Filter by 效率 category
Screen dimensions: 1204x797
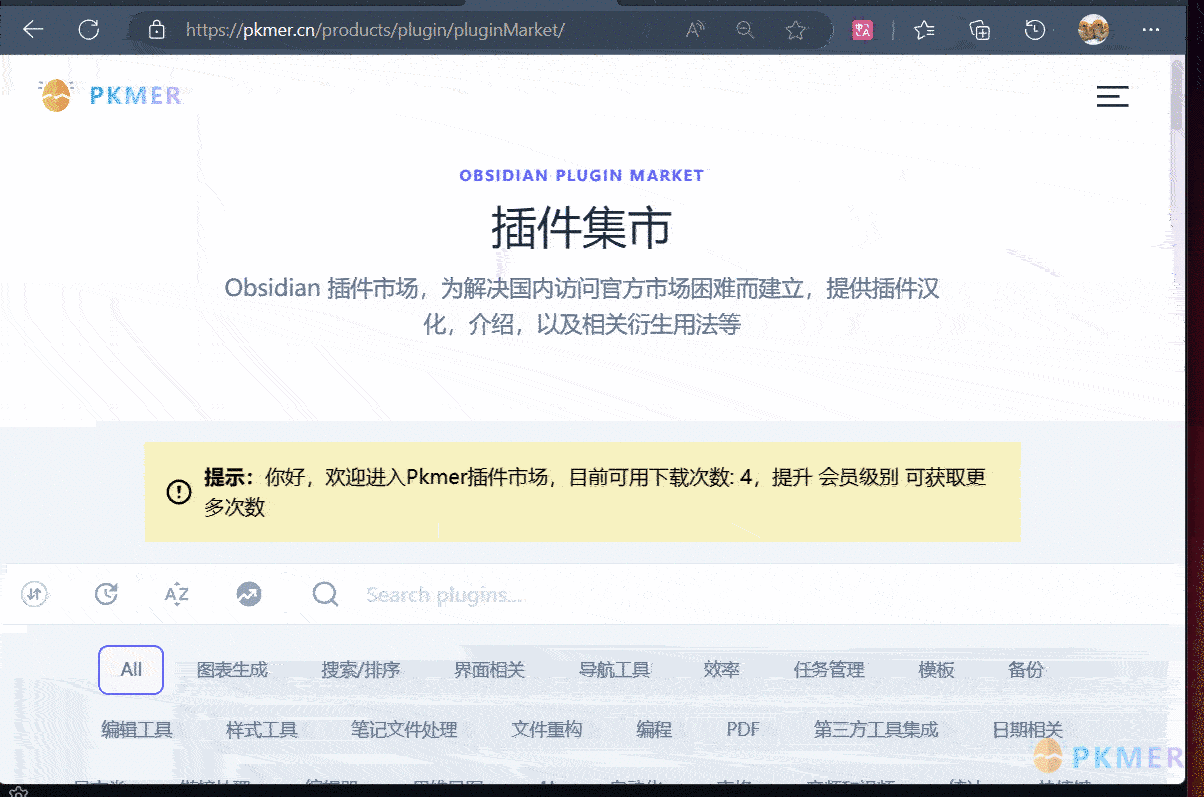721,670
